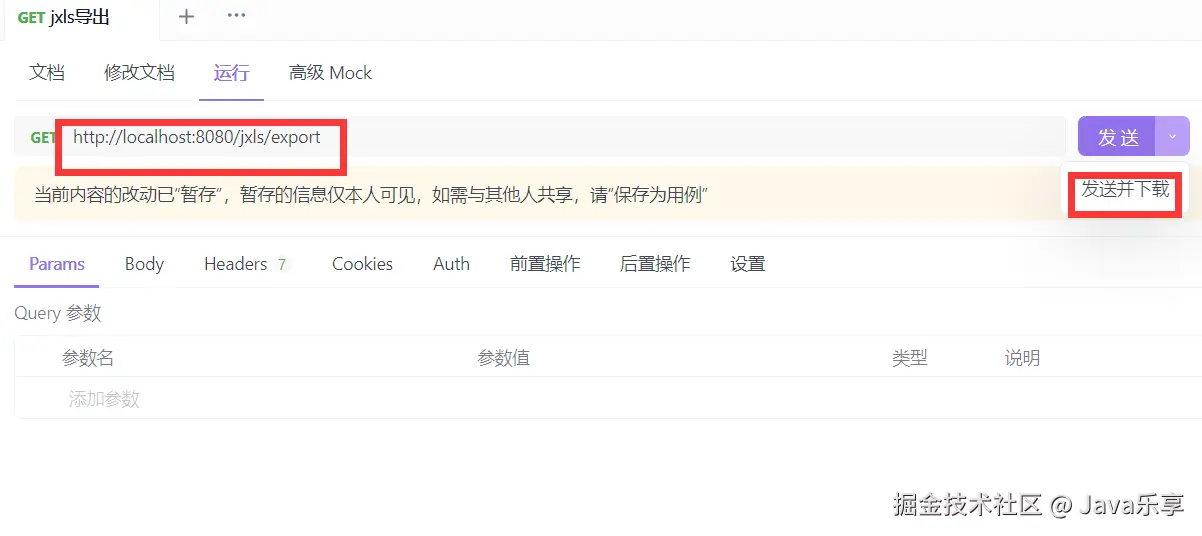Open the Cookies tab
Viewport: 1202px width, 536px height.
[362, 264]
